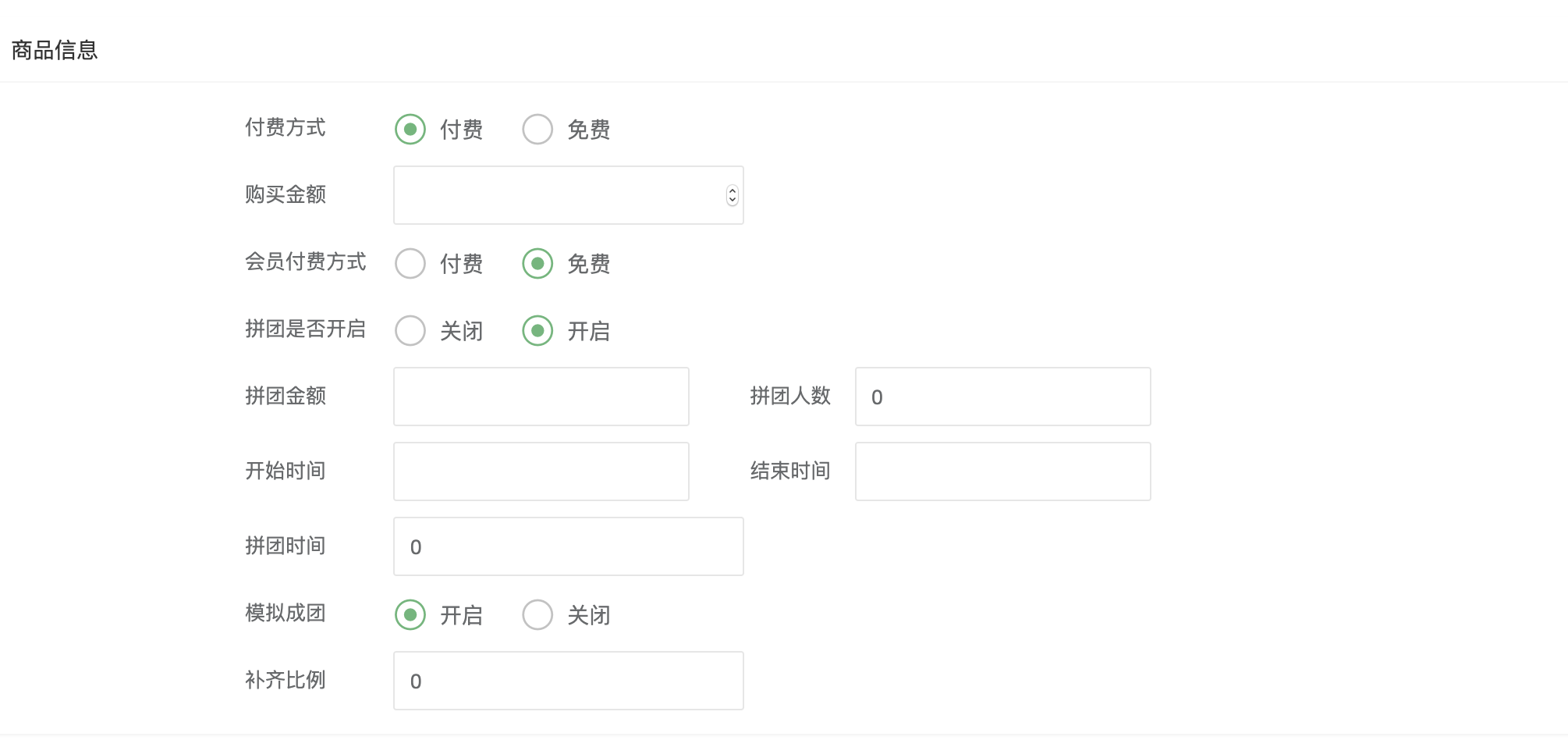
Task: Focus the 拼团时间 input field
Action: pyautogui.click(x=568, y=546)
